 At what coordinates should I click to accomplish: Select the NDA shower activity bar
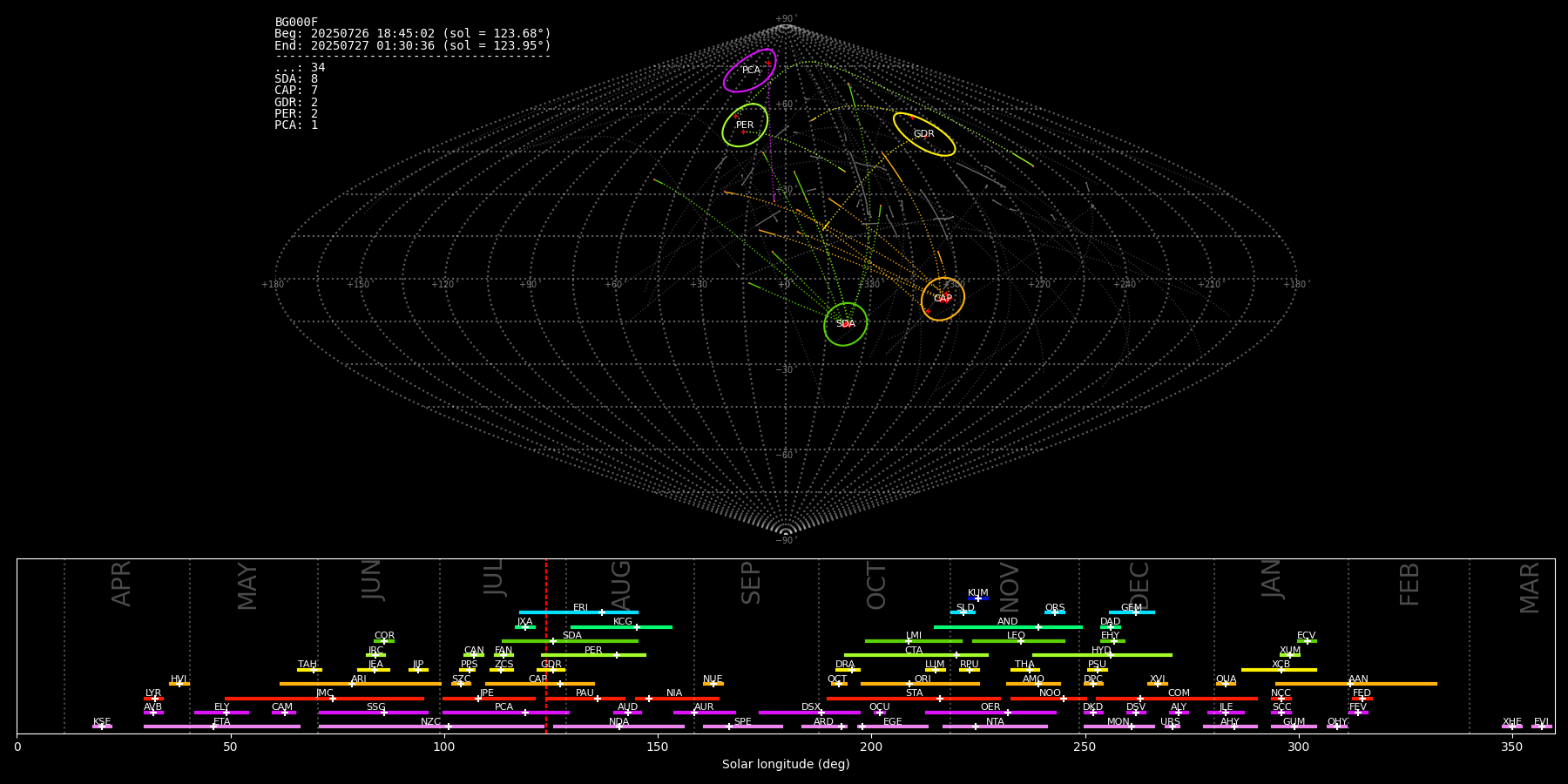[618, 727]
